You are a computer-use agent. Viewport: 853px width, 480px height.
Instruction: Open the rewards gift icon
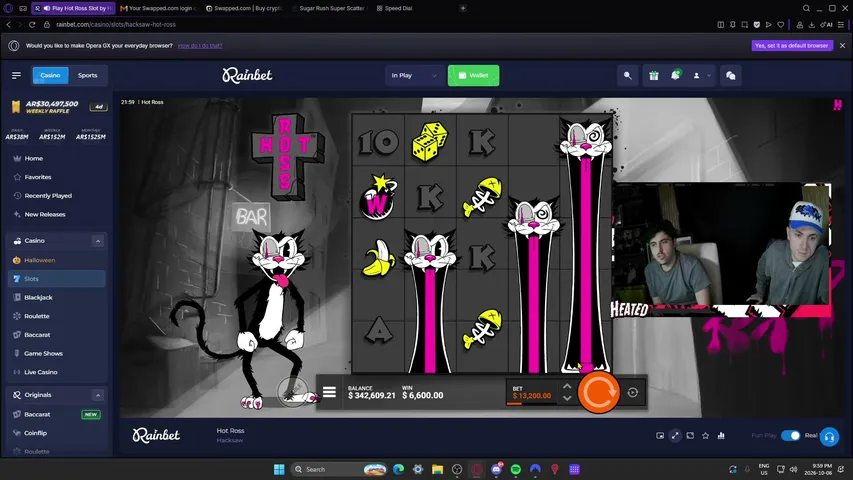(x=654, y=76)
